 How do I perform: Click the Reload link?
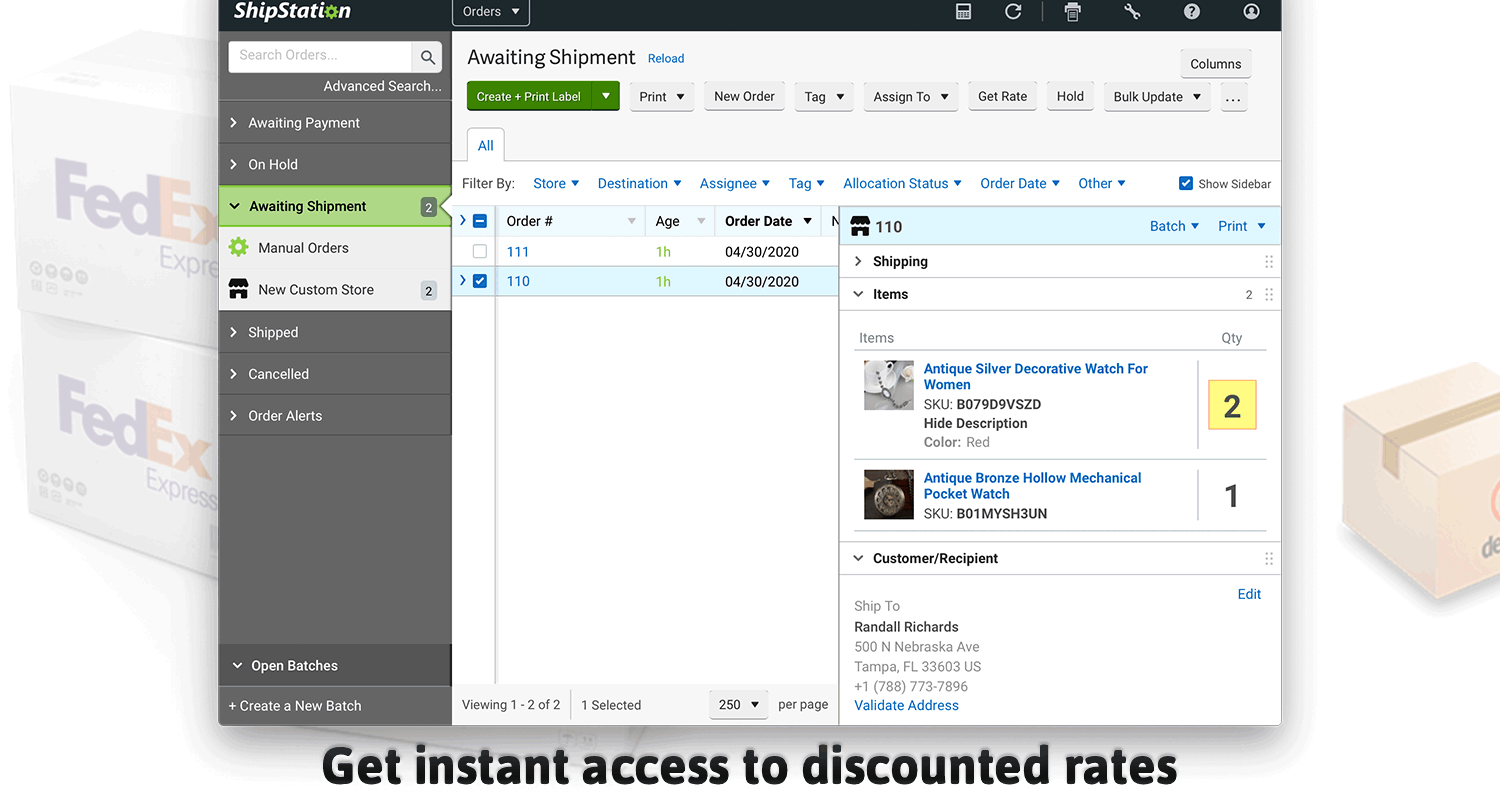coord(666,59)
